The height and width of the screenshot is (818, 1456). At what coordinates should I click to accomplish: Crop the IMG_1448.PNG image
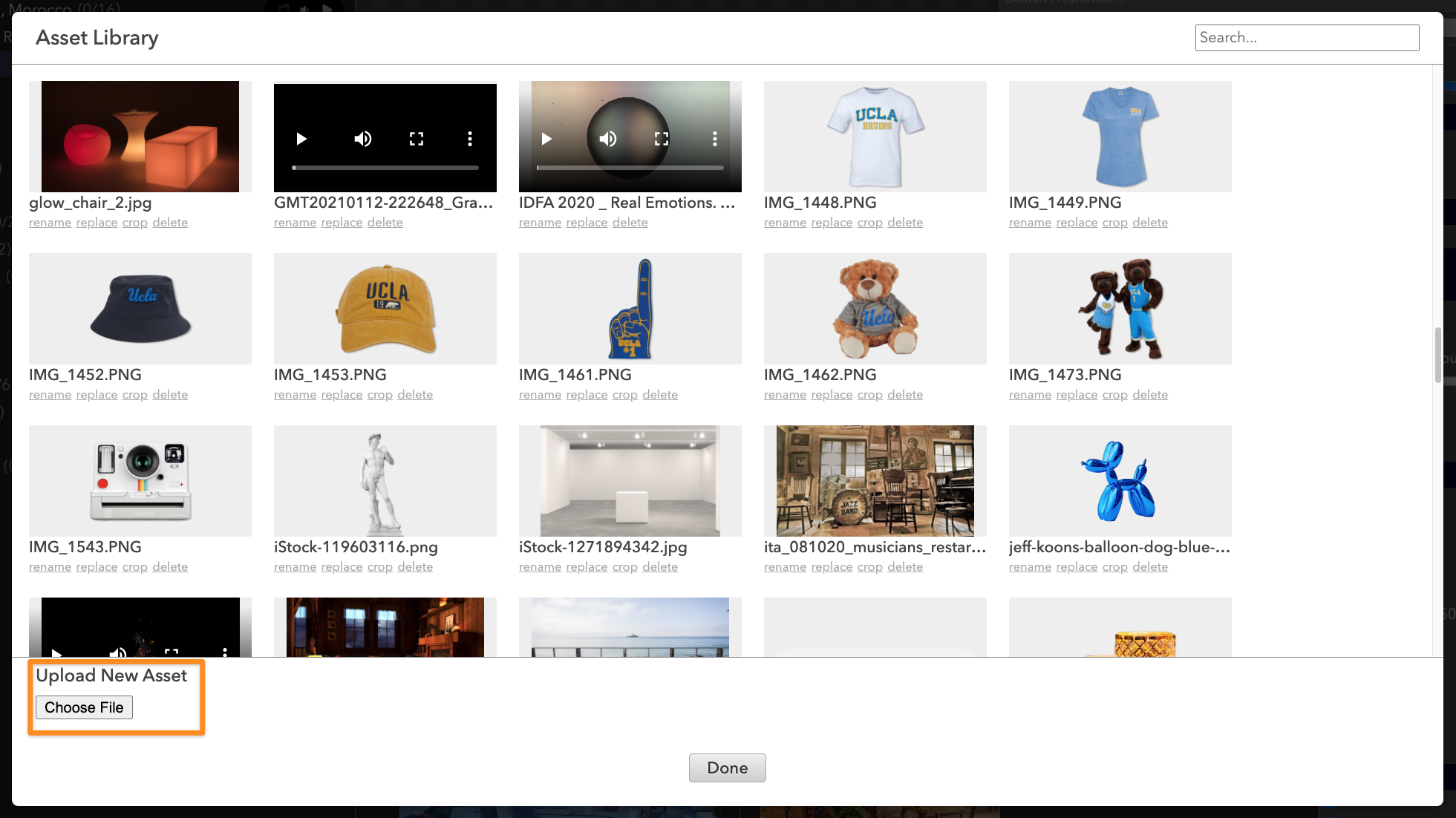click(x=869, y=223)
